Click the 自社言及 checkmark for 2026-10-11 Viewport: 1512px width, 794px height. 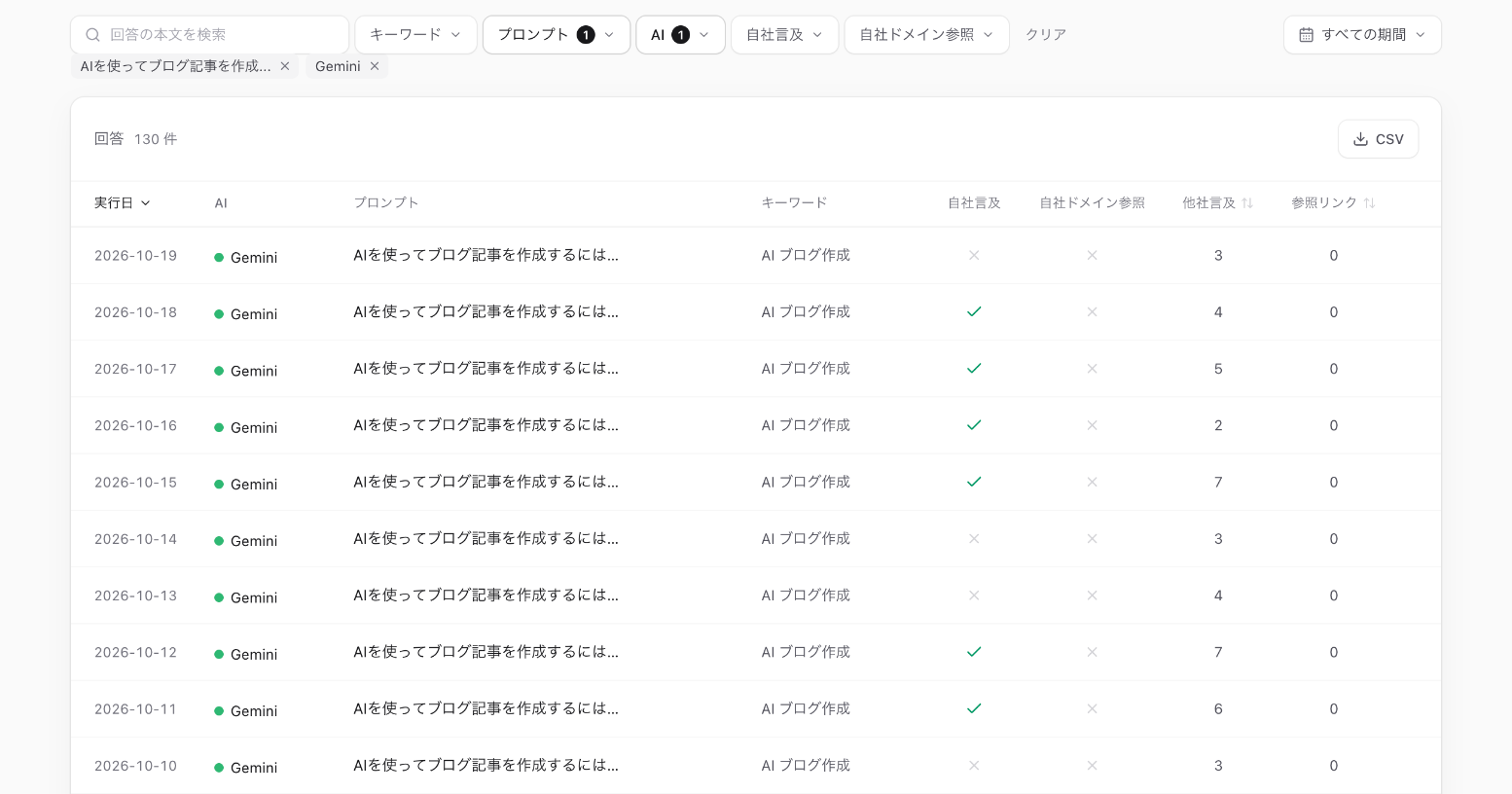point(974,708)
